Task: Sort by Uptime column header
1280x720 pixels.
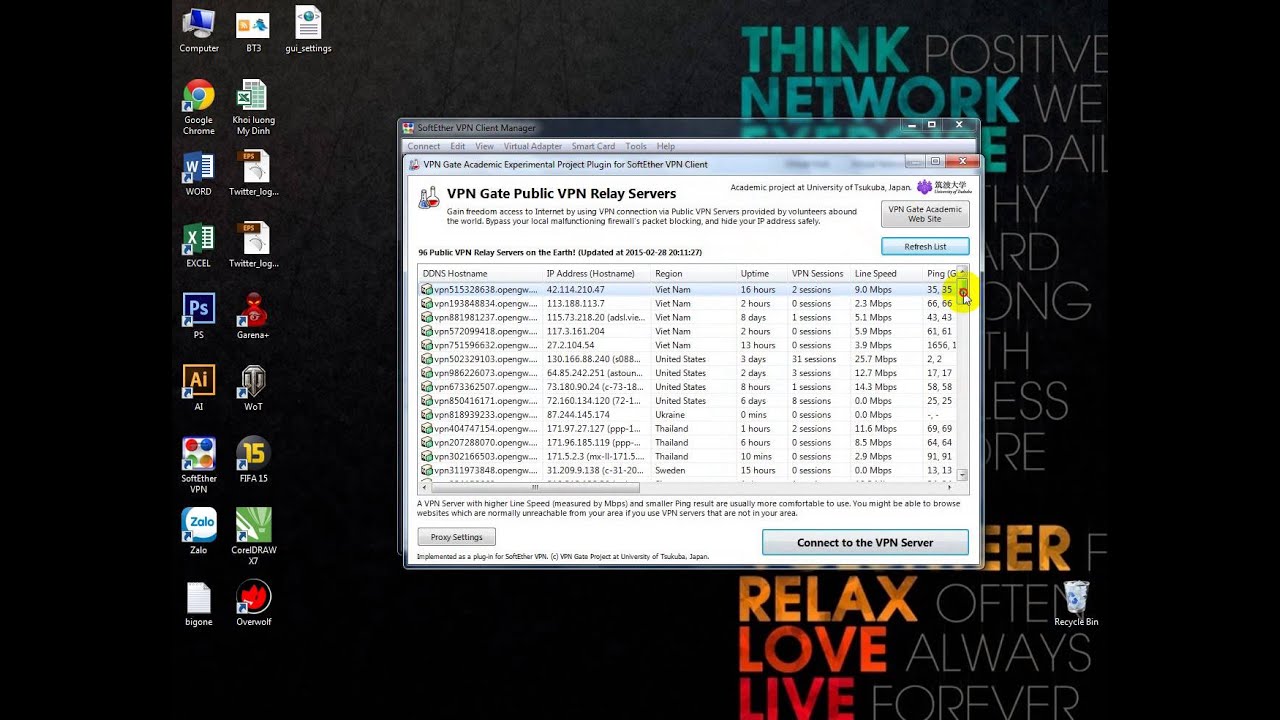Action: click(x=762, y=273)
